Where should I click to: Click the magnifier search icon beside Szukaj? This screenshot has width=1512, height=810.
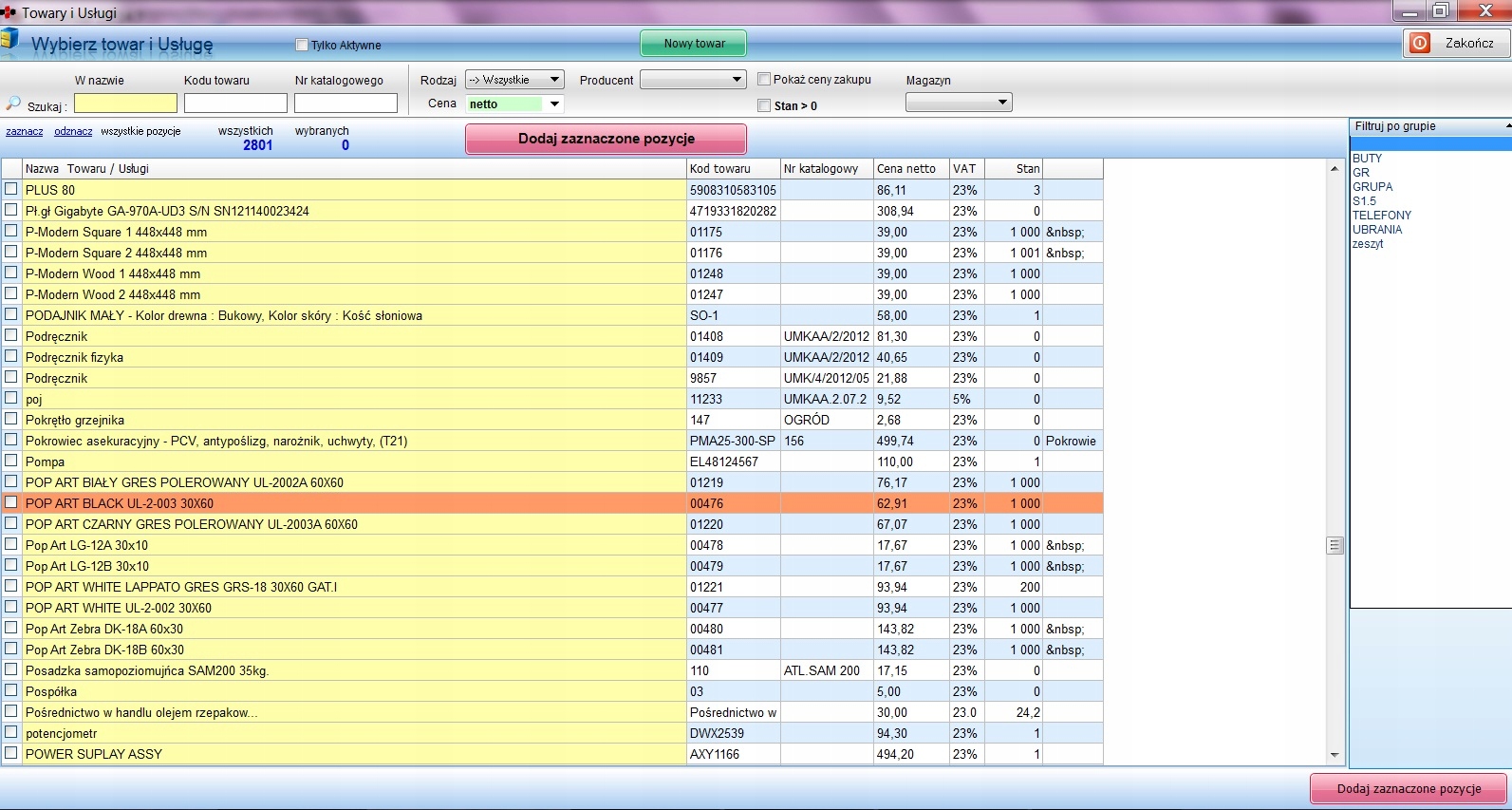click(x=13, y=104)
